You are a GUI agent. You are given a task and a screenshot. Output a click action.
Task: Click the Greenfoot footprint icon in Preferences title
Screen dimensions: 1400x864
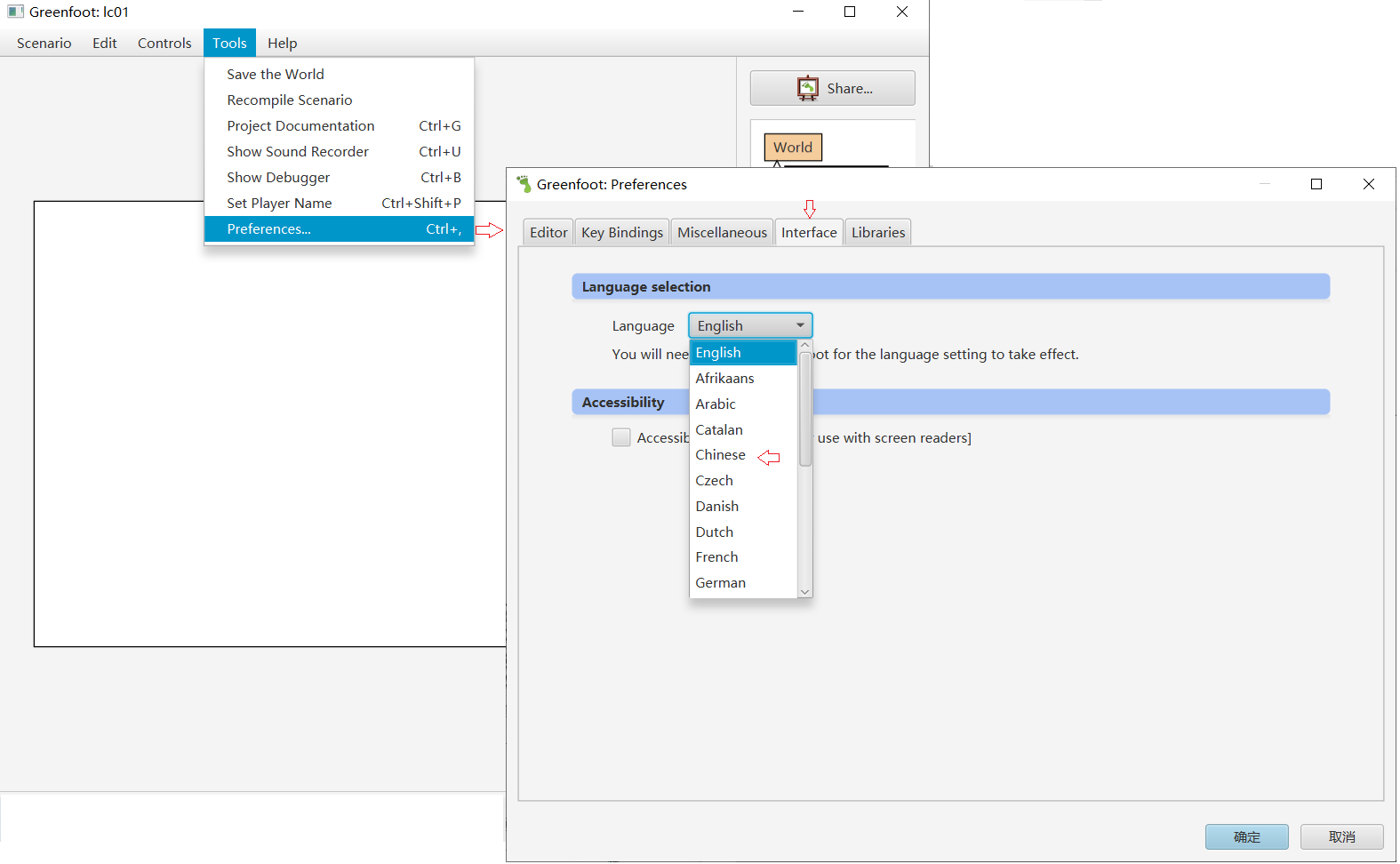524,184
